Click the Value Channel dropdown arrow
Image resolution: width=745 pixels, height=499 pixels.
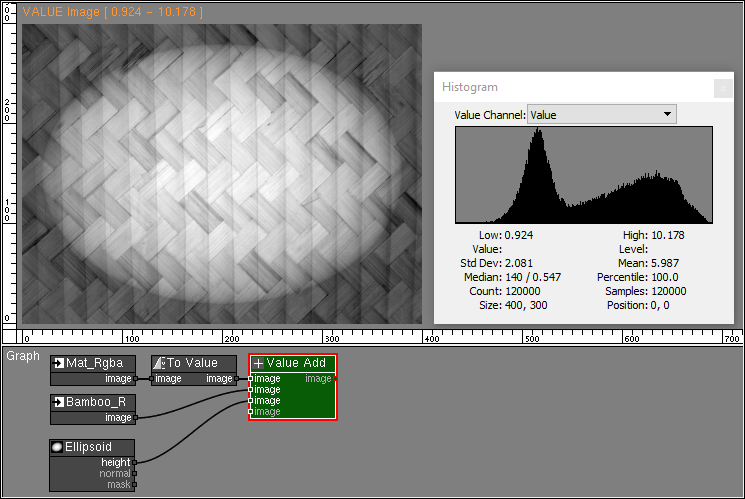667,115
